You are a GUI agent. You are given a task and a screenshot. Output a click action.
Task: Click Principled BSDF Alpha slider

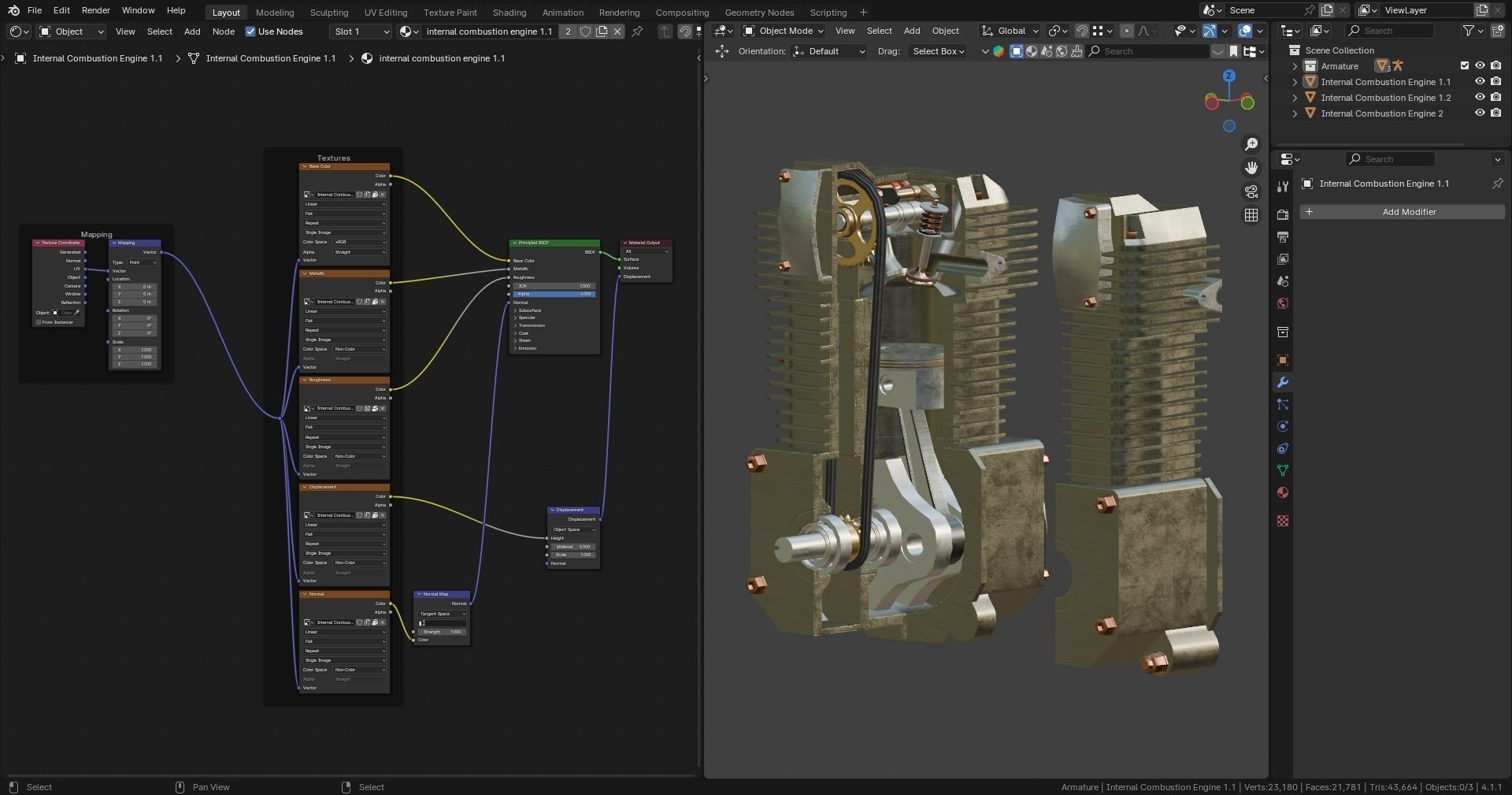[x=554, y=294]
